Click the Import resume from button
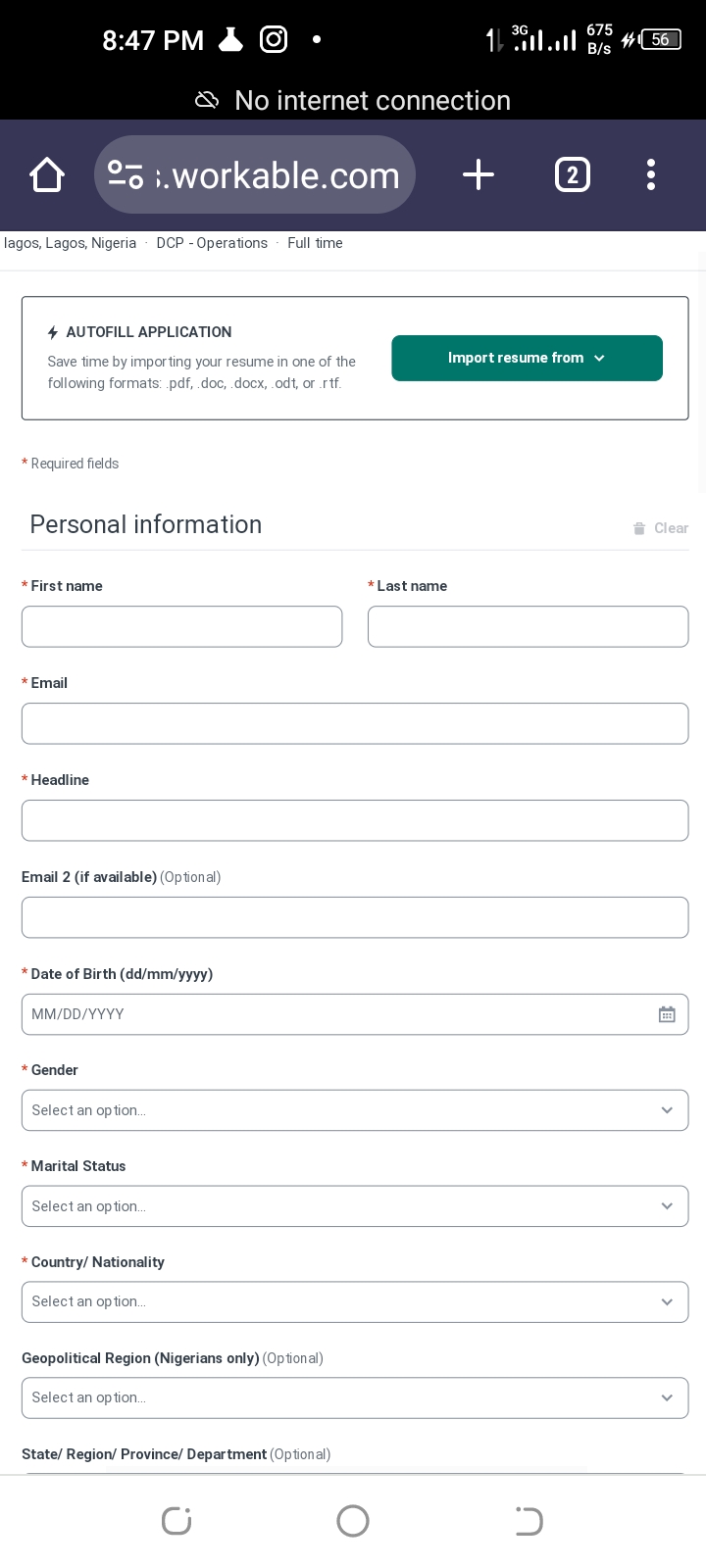Image resolution: width=706 pixels, height=1568 pixels. pos(527,358)
